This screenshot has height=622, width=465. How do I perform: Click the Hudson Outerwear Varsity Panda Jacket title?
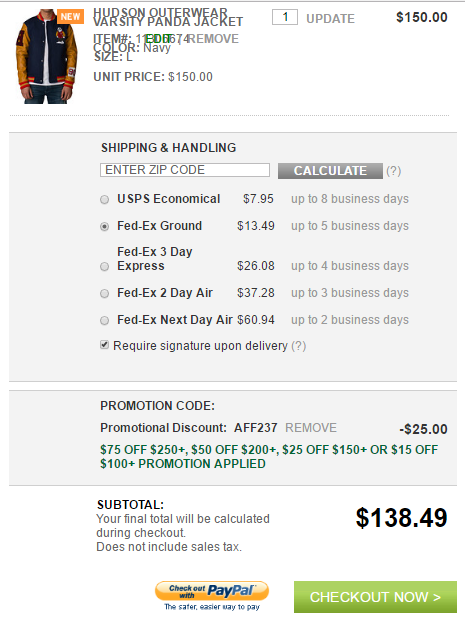pyautogui.click(x=168, y=17)
